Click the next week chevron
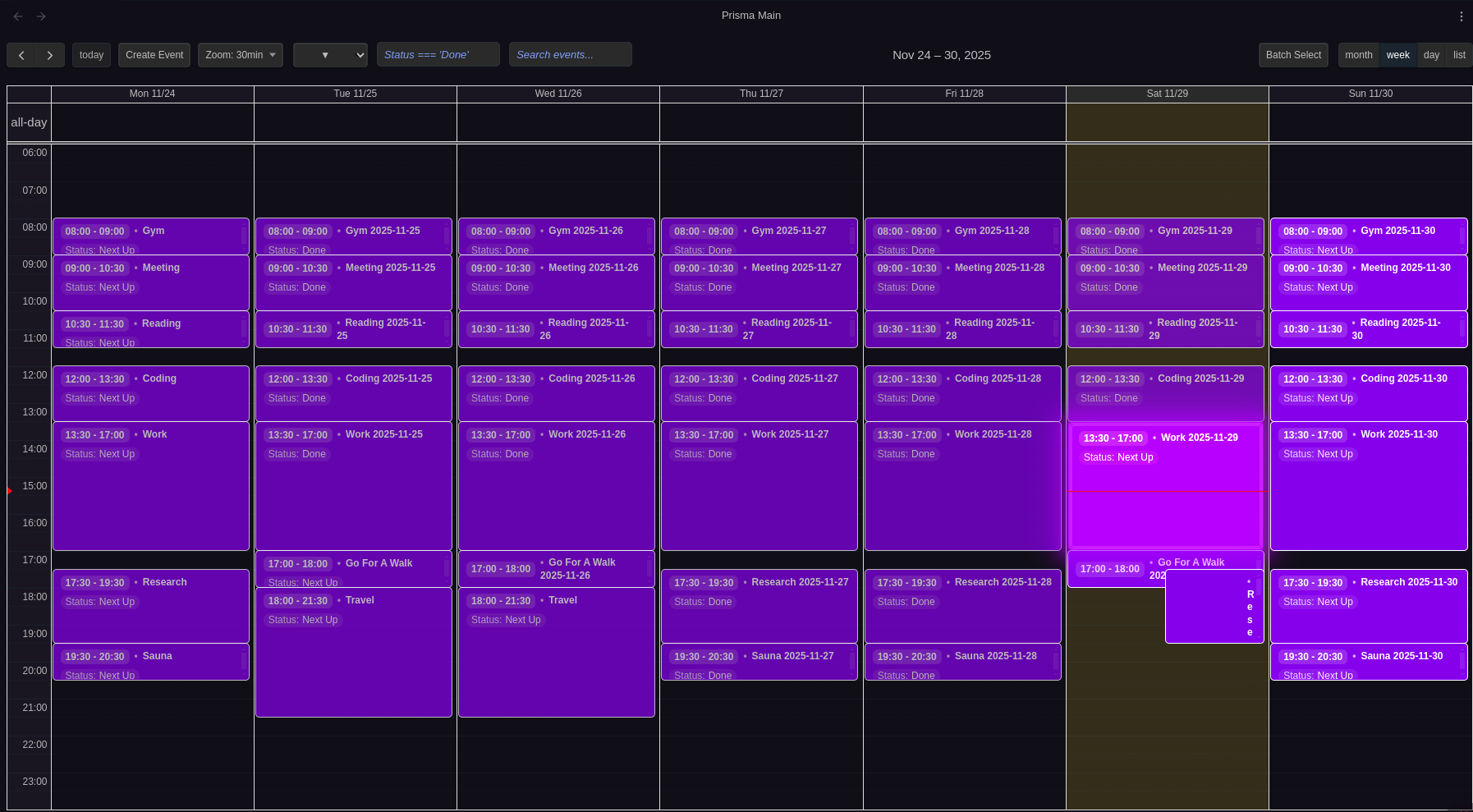 [x=49, y=55]
